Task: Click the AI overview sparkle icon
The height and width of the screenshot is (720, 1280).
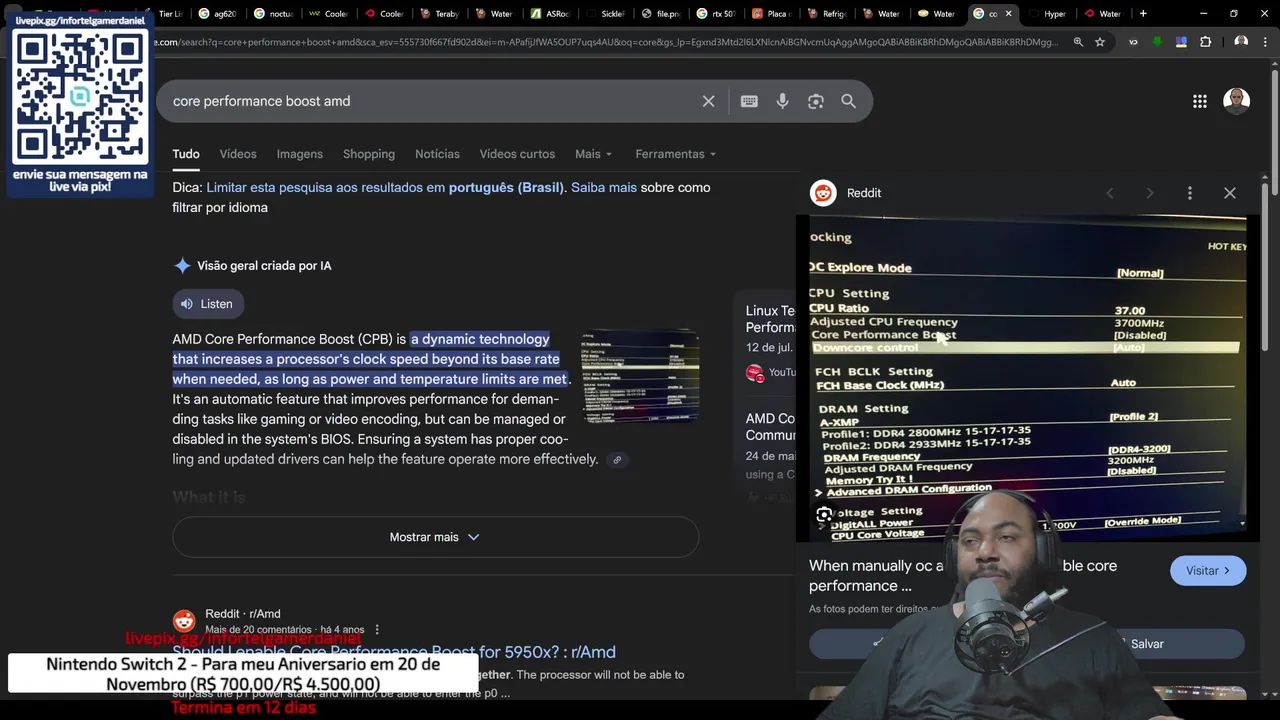Action: (x=182, y=266)
